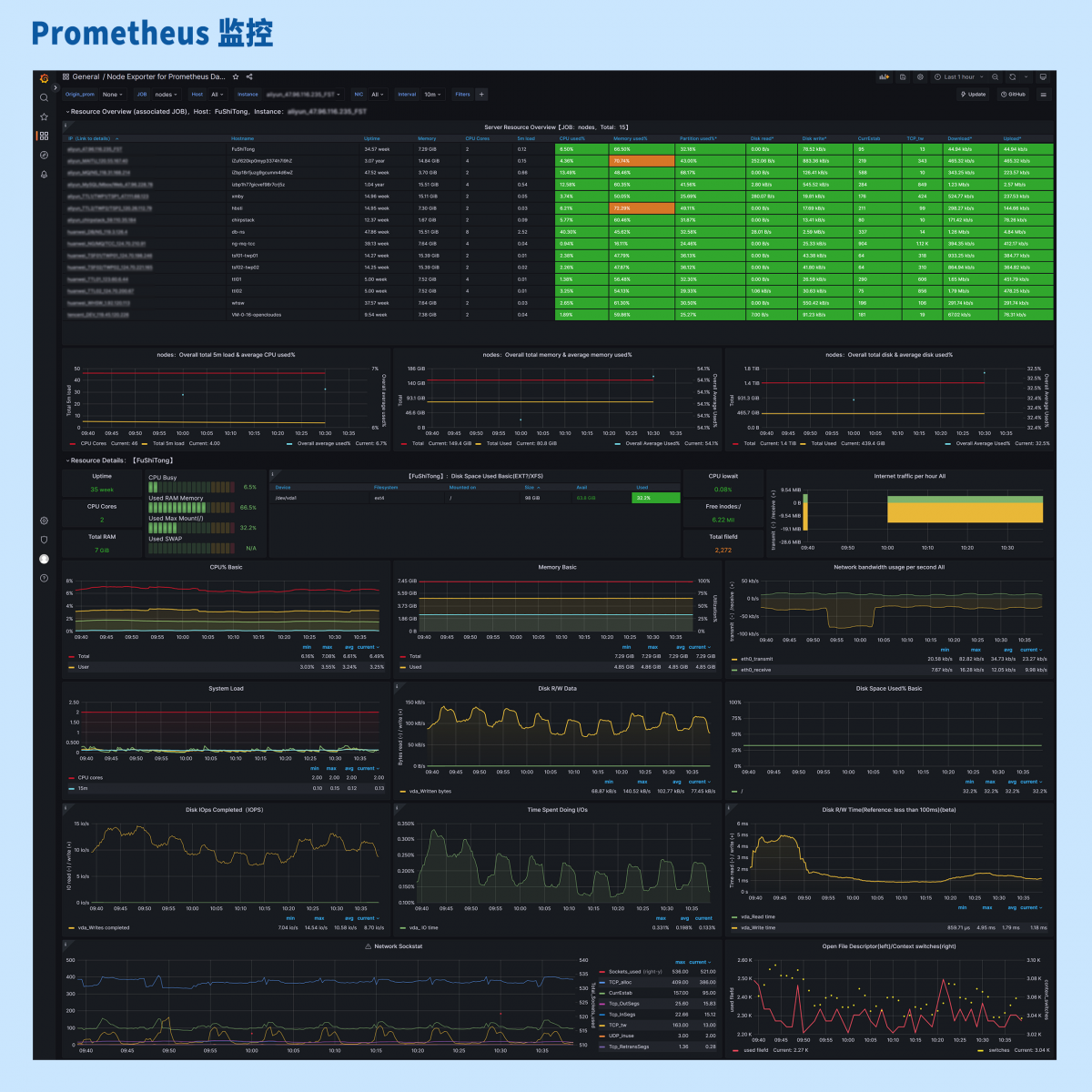Open the alerting bell icon in the sidebar
This screenshot has width=1092, height=1092.
click(44, 175)
